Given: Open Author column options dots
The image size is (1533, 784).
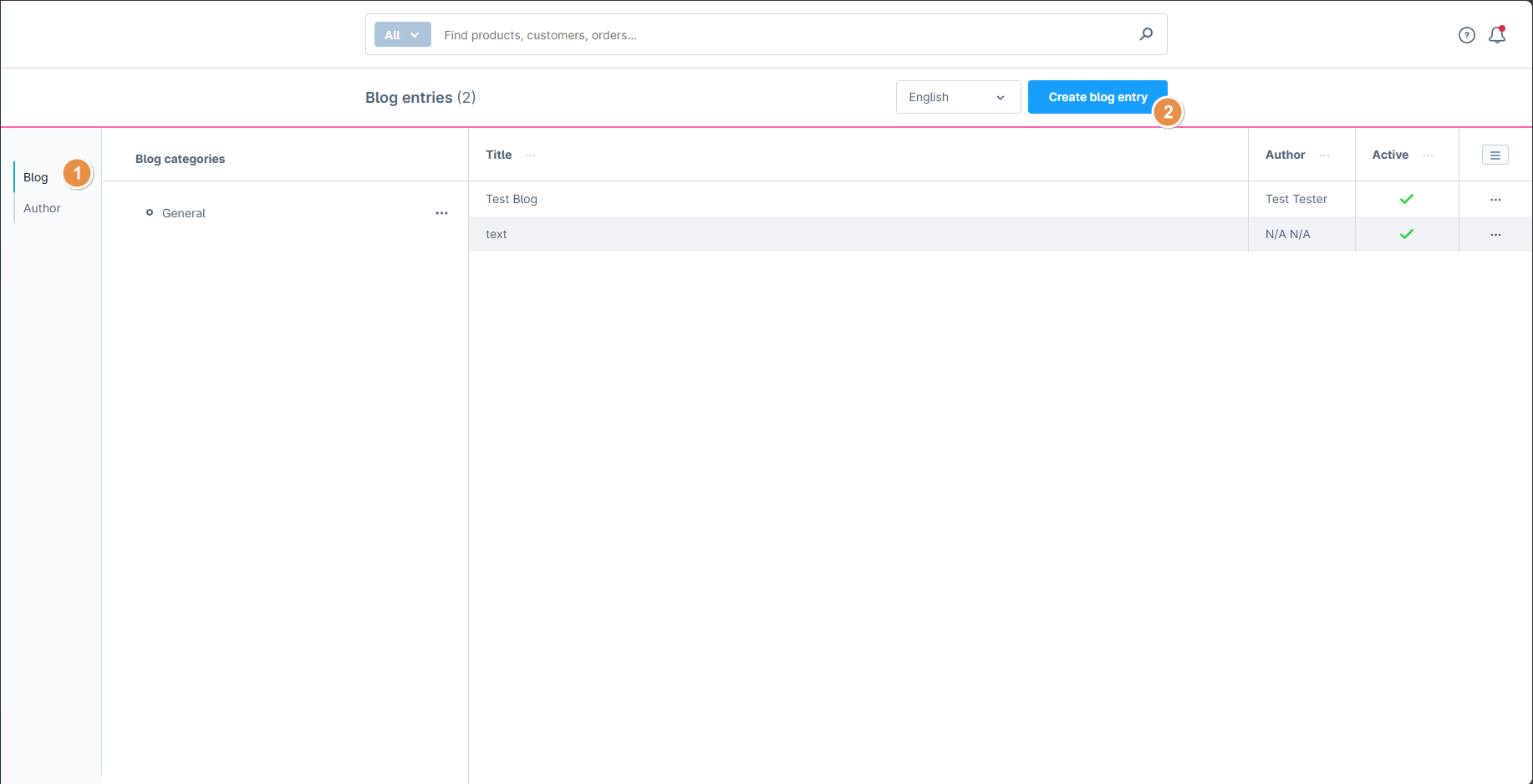Looking at the screenshot, I should coord(1324,155).
